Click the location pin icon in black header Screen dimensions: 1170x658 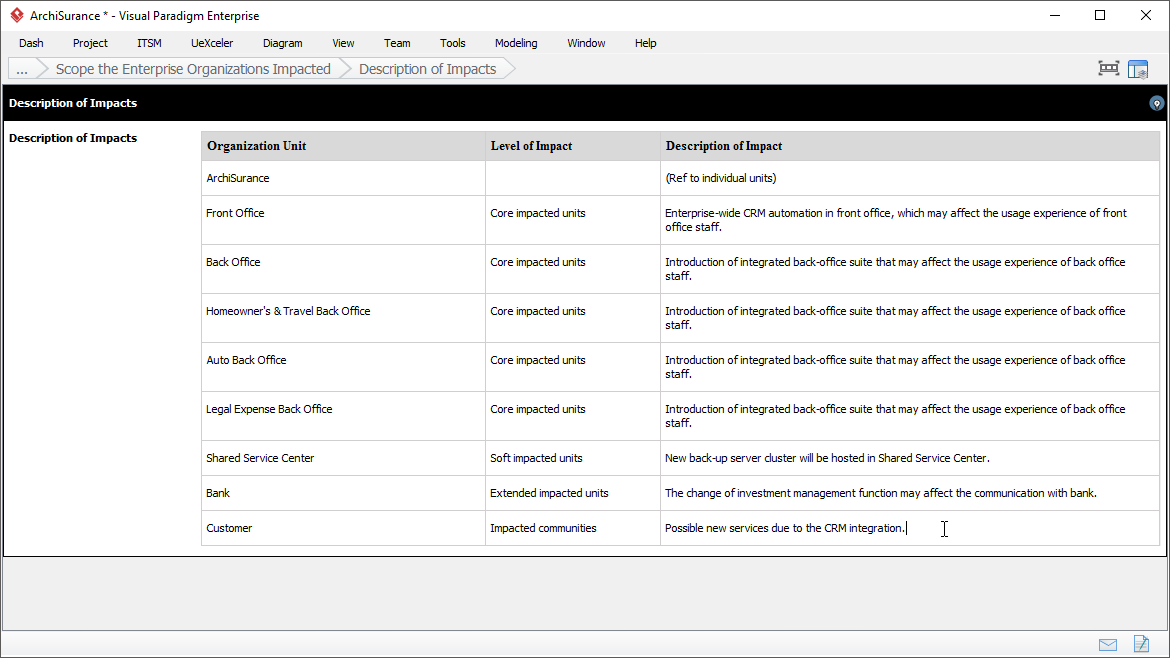click(1157, 104)
